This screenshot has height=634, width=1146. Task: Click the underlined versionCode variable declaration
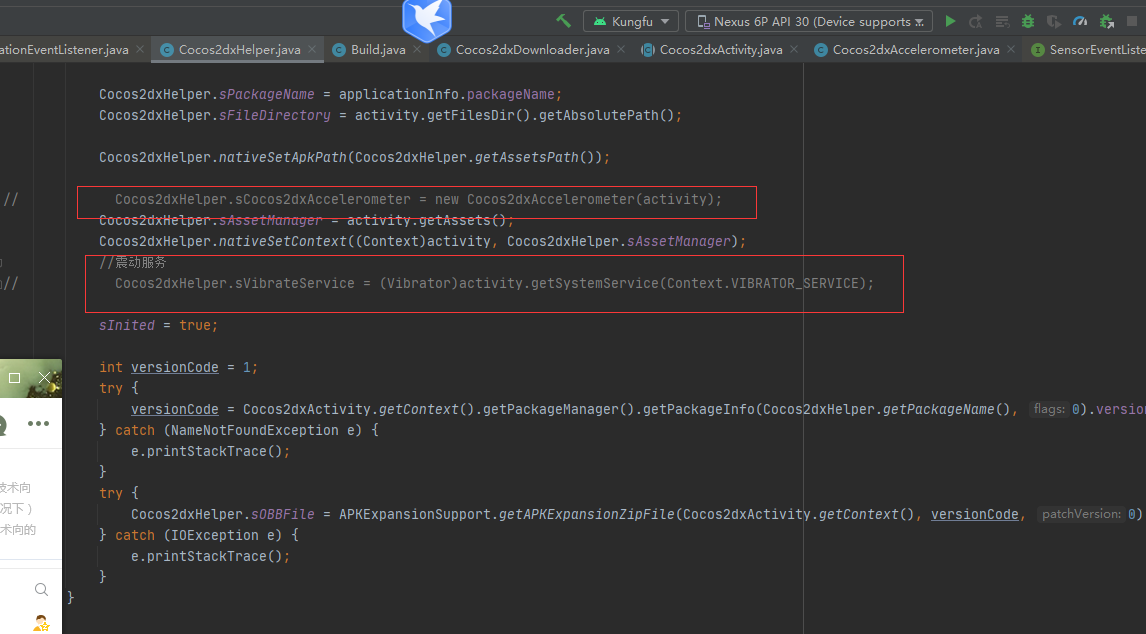click(x=174, y=367)
